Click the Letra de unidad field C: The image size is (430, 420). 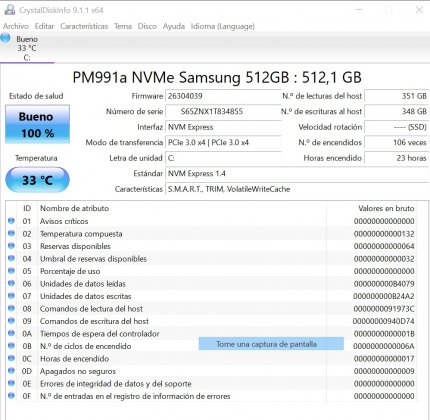click(x=223, y=158)
